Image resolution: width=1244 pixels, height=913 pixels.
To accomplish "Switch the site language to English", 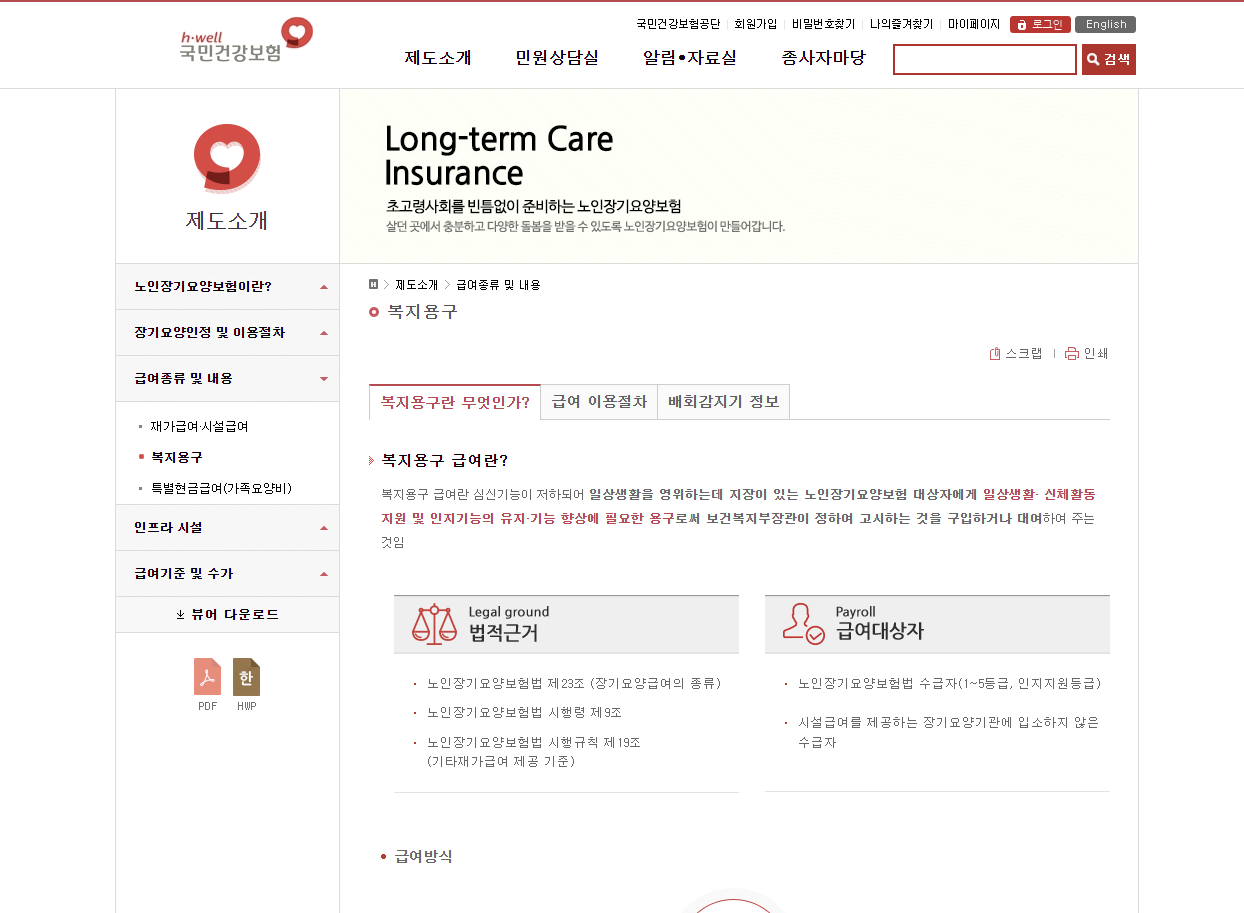I will [x=1105, y=24].
